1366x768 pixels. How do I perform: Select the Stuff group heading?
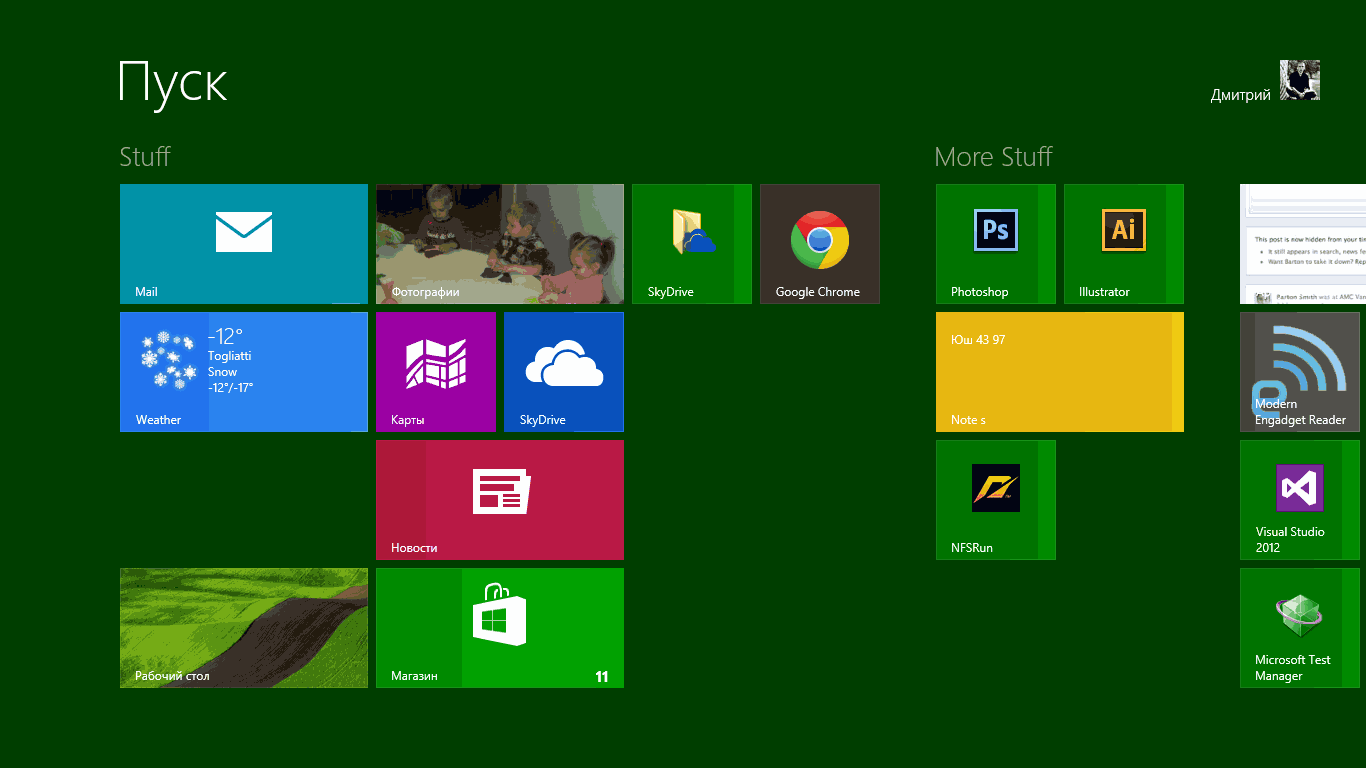click(145, 157)
